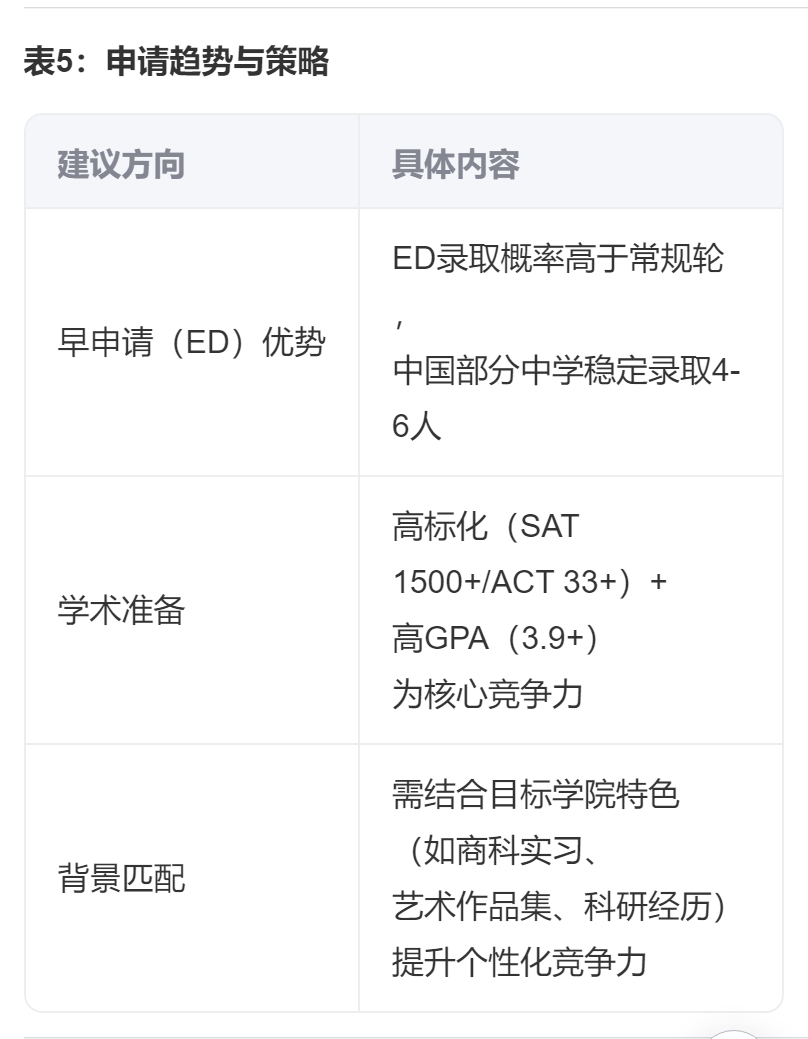Image resolution: width=808 pixels, height=1039 pixels.
Task: Click the 6人 text in ED row
Action: click(416, 427)
